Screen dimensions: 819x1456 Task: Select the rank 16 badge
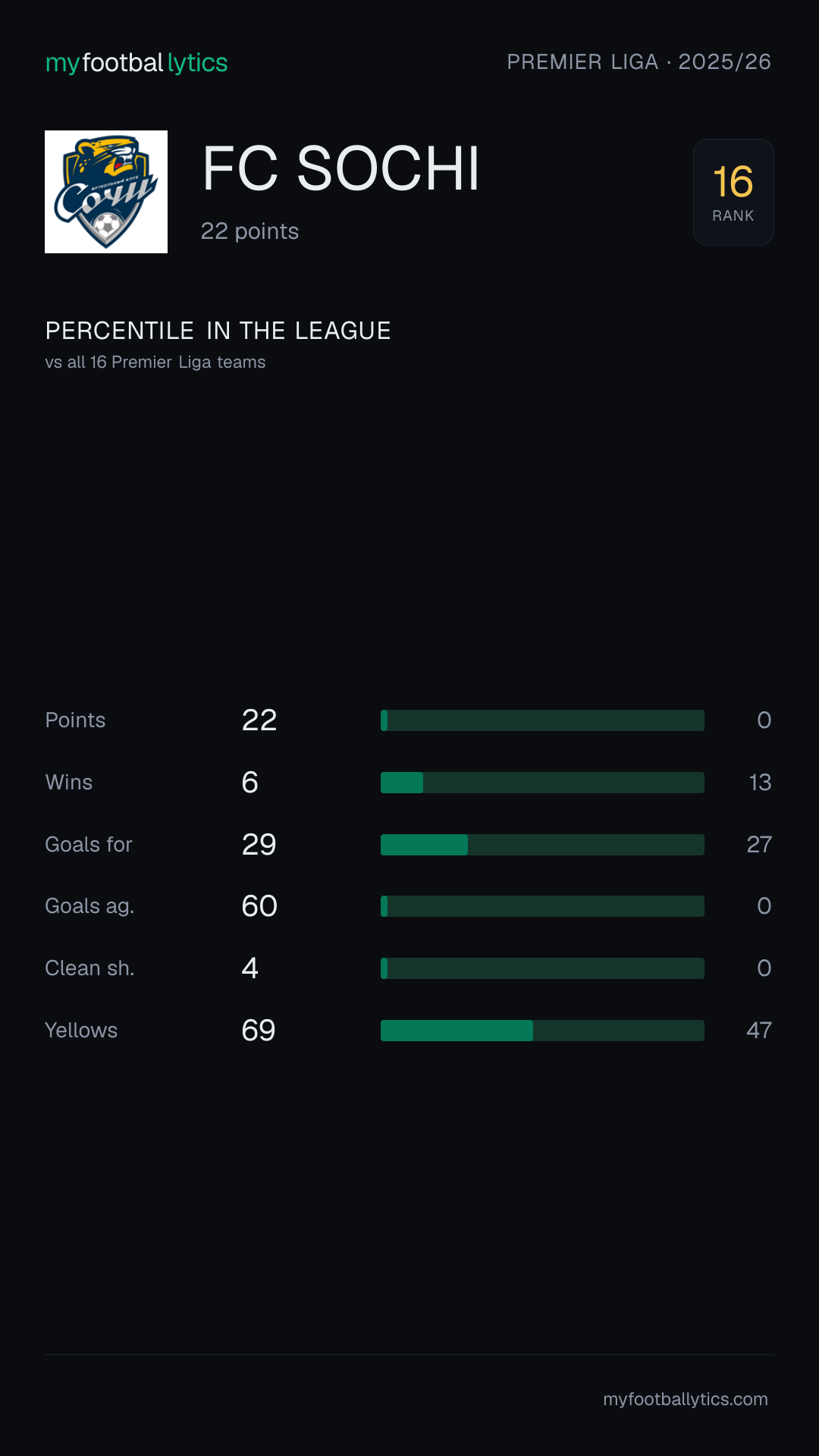coord(733,192)
